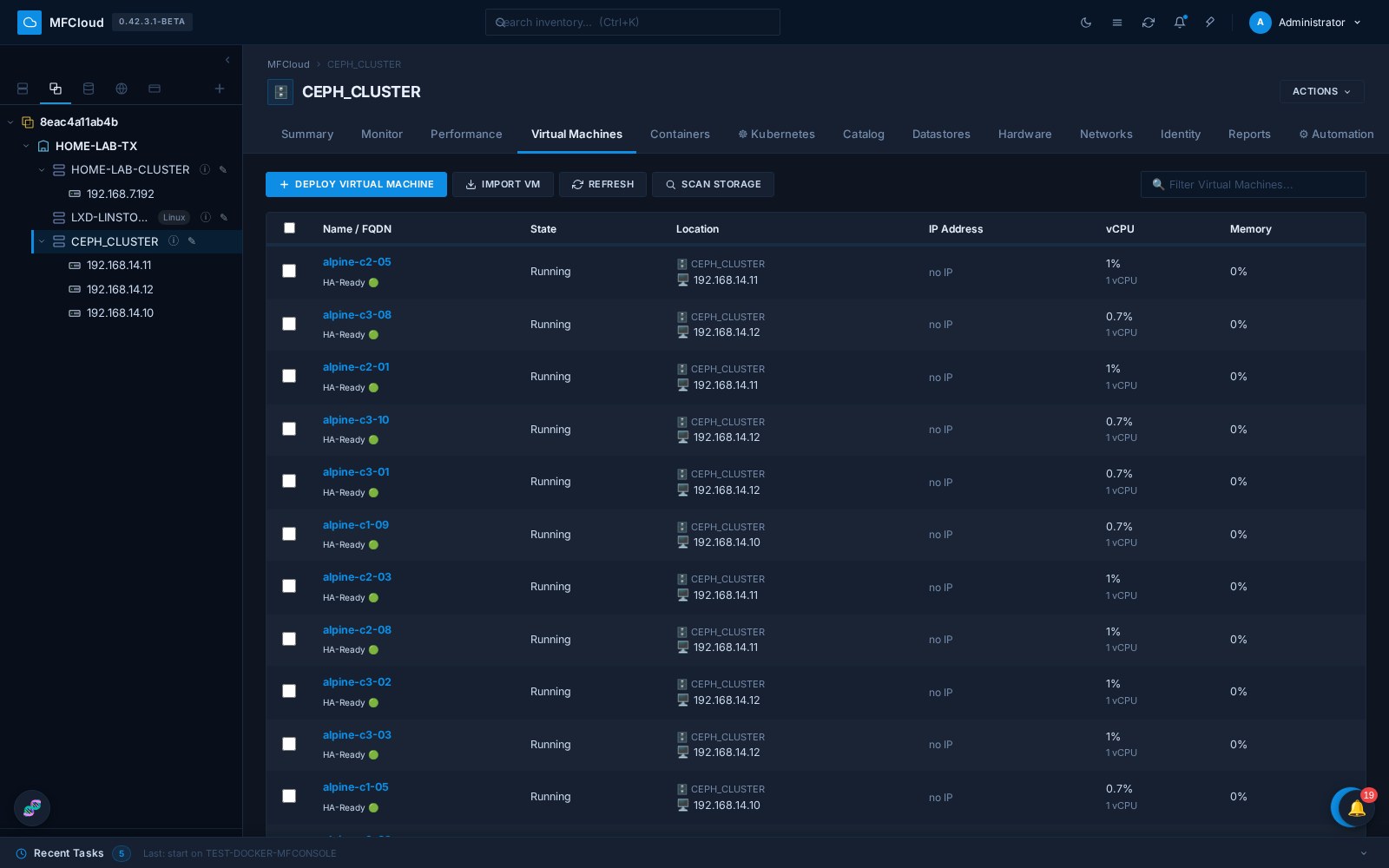1389x868 pixels.
Task: Click the assistant icon bottom left
Action: coord(32,808)
